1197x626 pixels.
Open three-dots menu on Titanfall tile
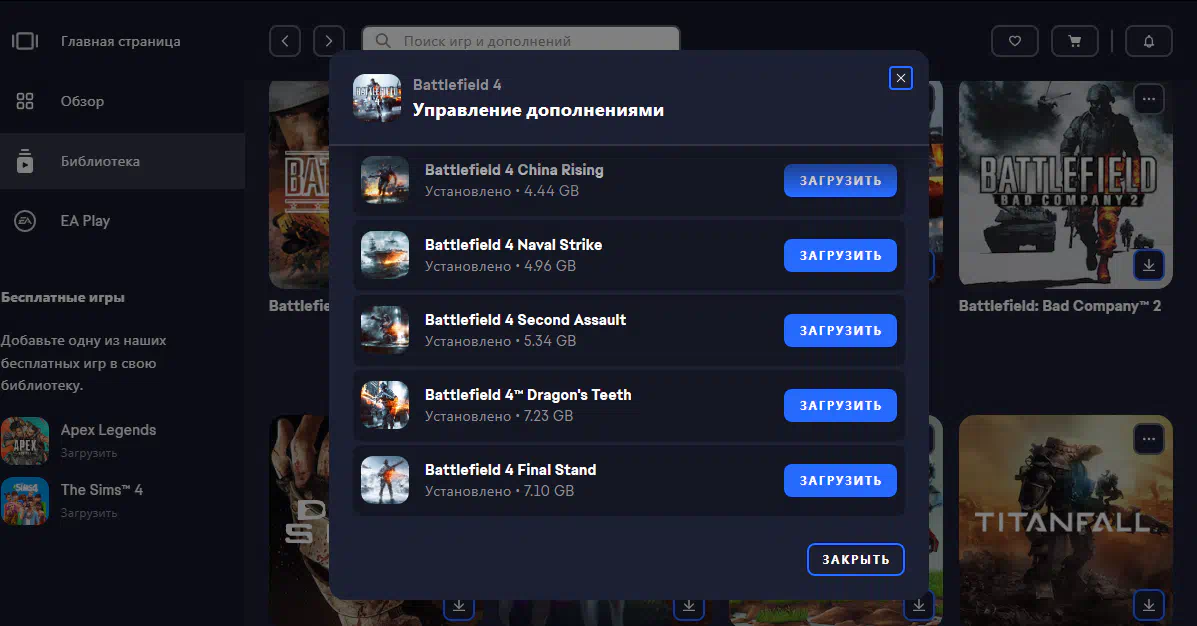pyautogui.click(x=1148, y=438)
